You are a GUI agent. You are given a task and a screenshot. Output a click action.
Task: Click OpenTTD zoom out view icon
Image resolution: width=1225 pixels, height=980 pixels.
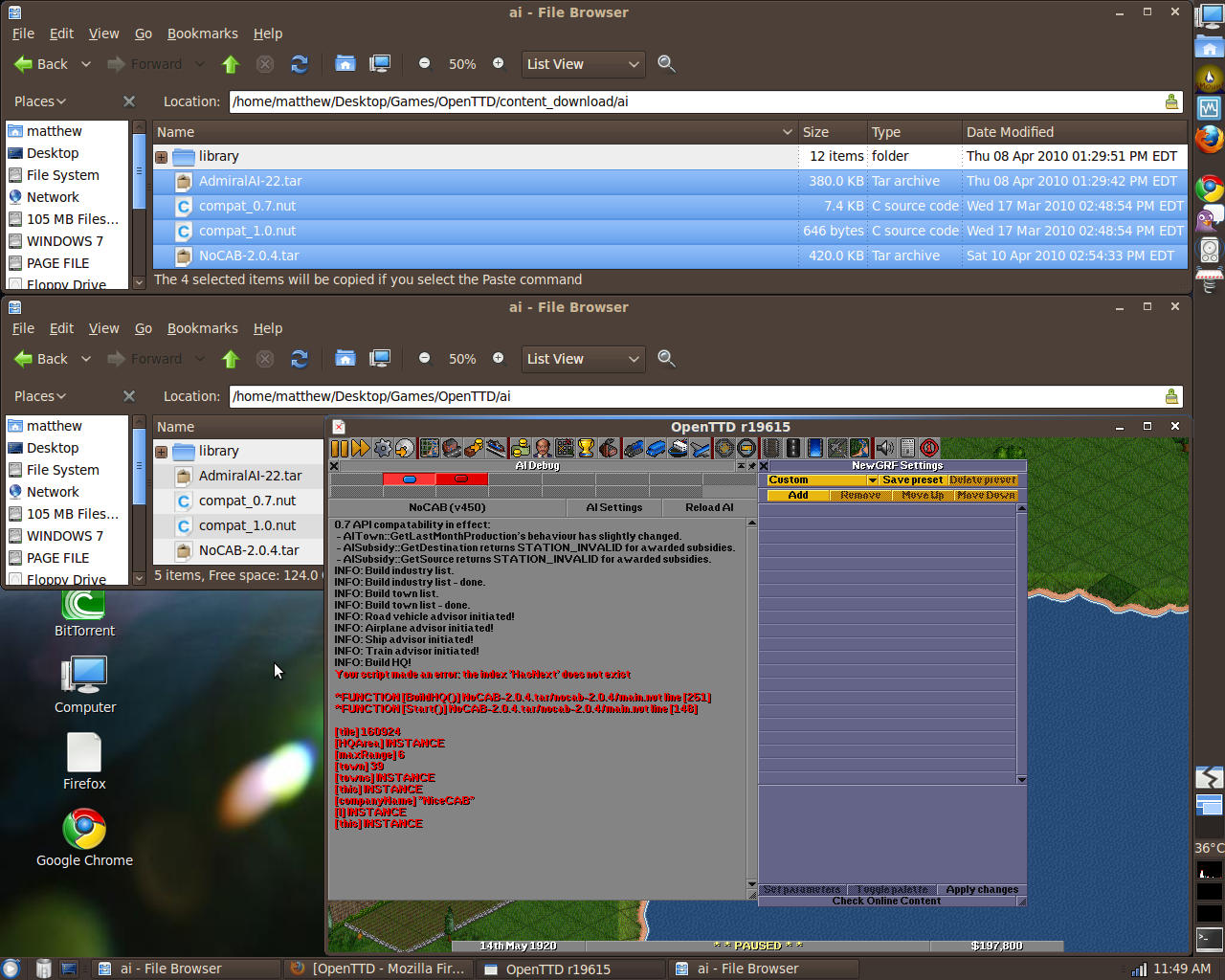[746, 448]
